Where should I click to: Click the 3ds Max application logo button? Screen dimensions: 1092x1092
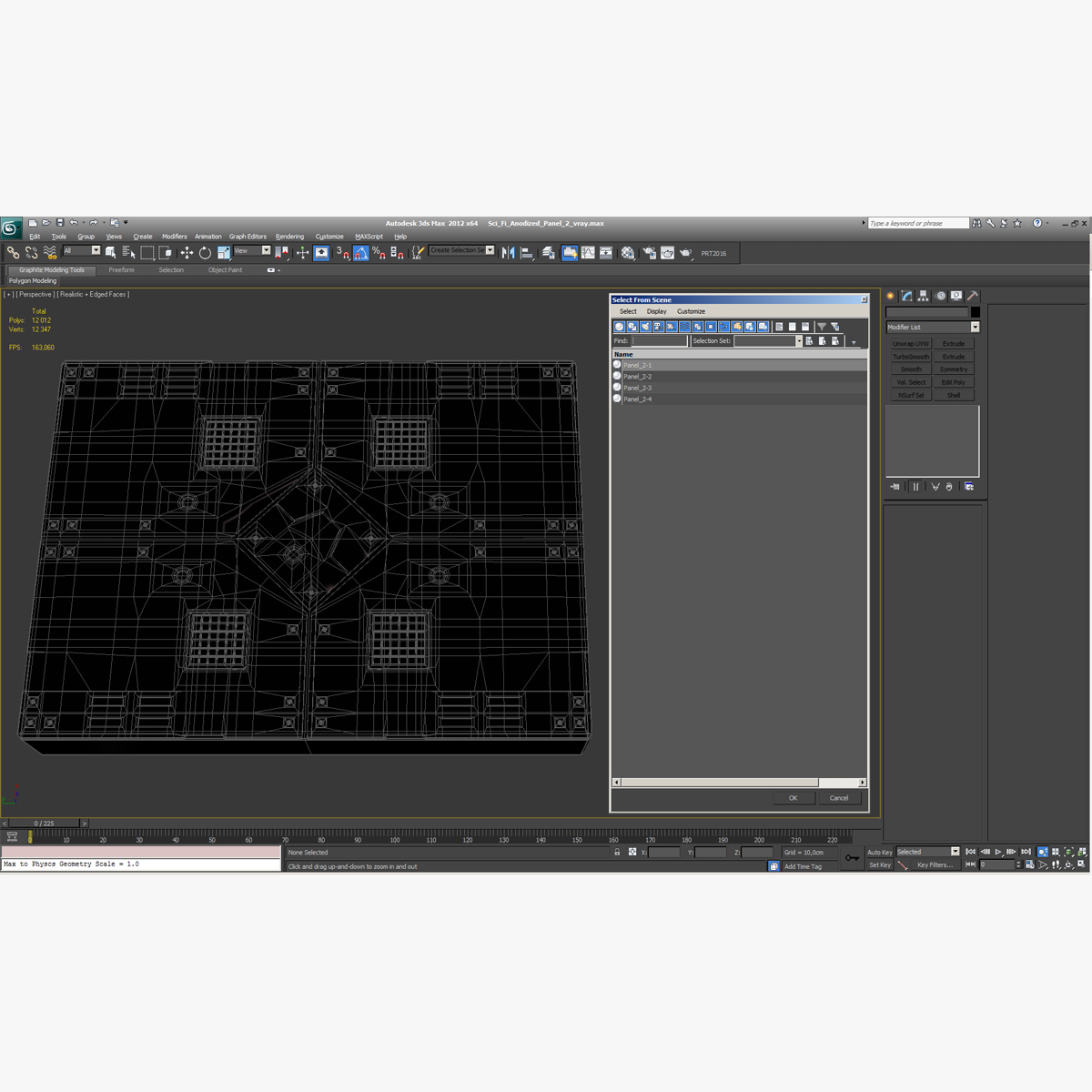tap(11, 227)
